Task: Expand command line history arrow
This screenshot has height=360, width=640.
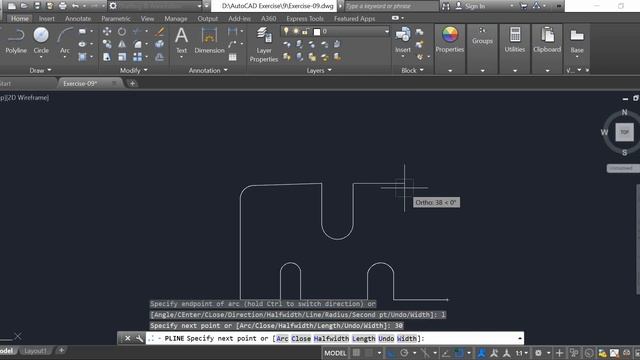Action: (x=519, y=338)
